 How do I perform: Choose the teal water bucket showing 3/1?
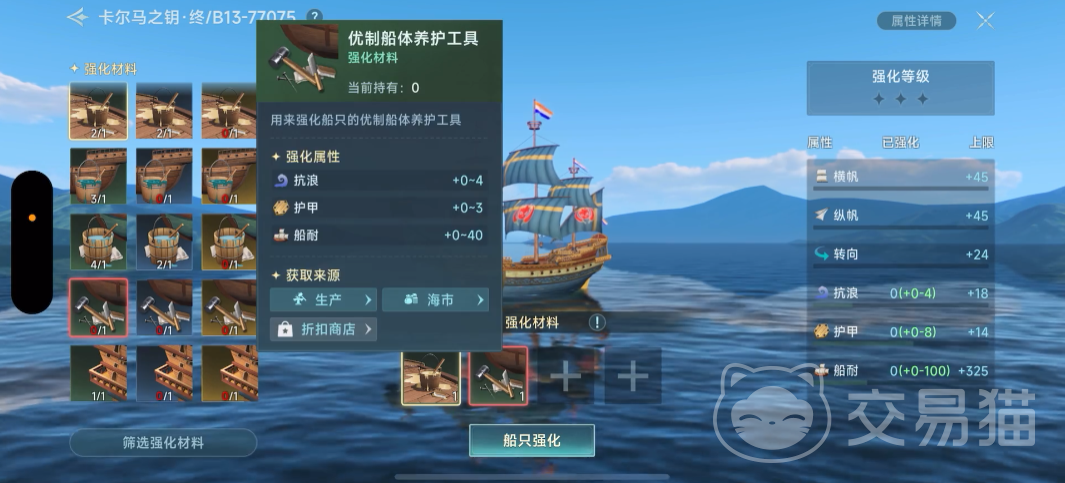[98, 177]
